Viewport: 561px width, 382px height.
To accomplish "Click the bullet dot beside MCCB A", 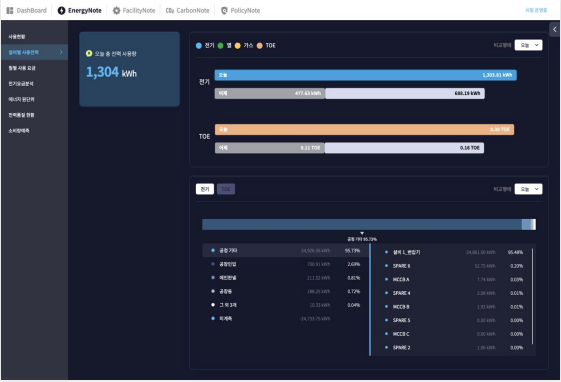I will [x=386, y=279].
